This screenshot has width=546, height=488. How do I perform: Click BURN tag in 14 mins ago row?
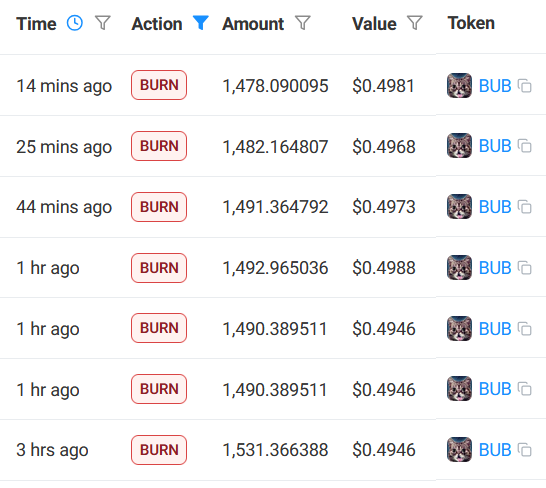click(x=159, y=85)
